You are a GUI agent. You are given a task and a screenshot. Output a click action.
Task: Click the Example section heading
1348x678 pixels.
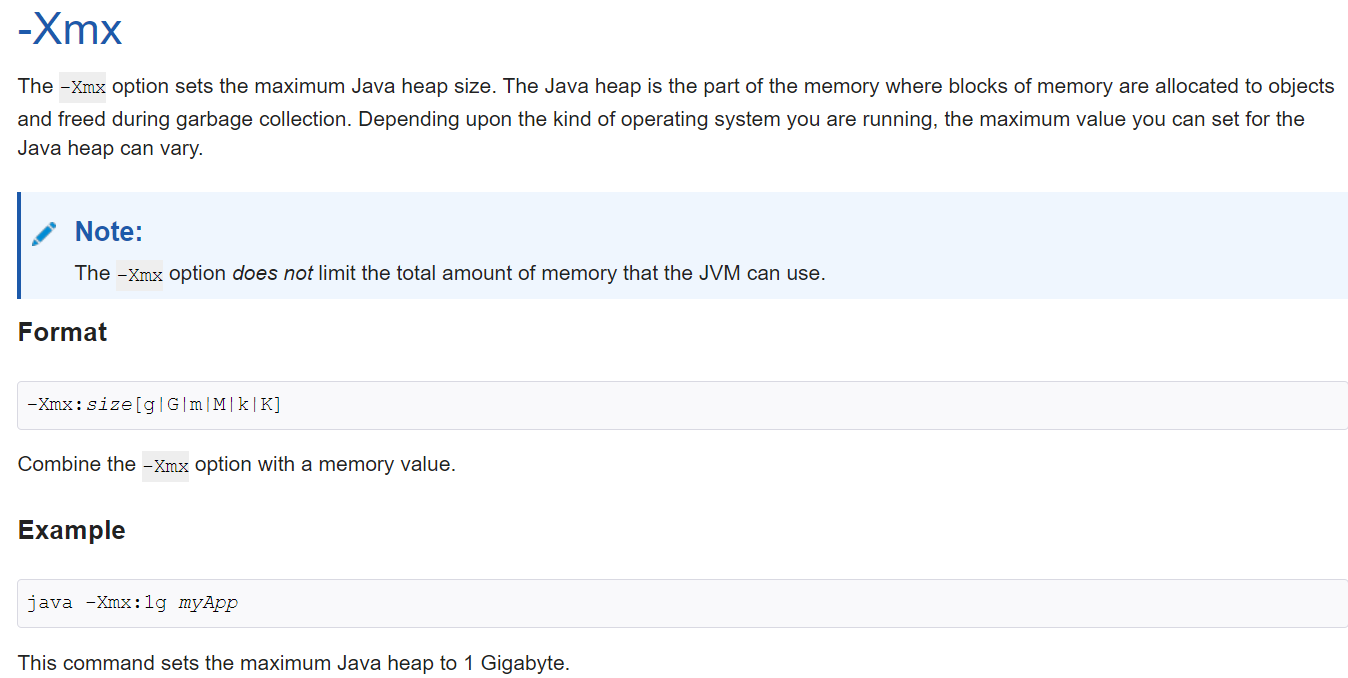(71, 530)
